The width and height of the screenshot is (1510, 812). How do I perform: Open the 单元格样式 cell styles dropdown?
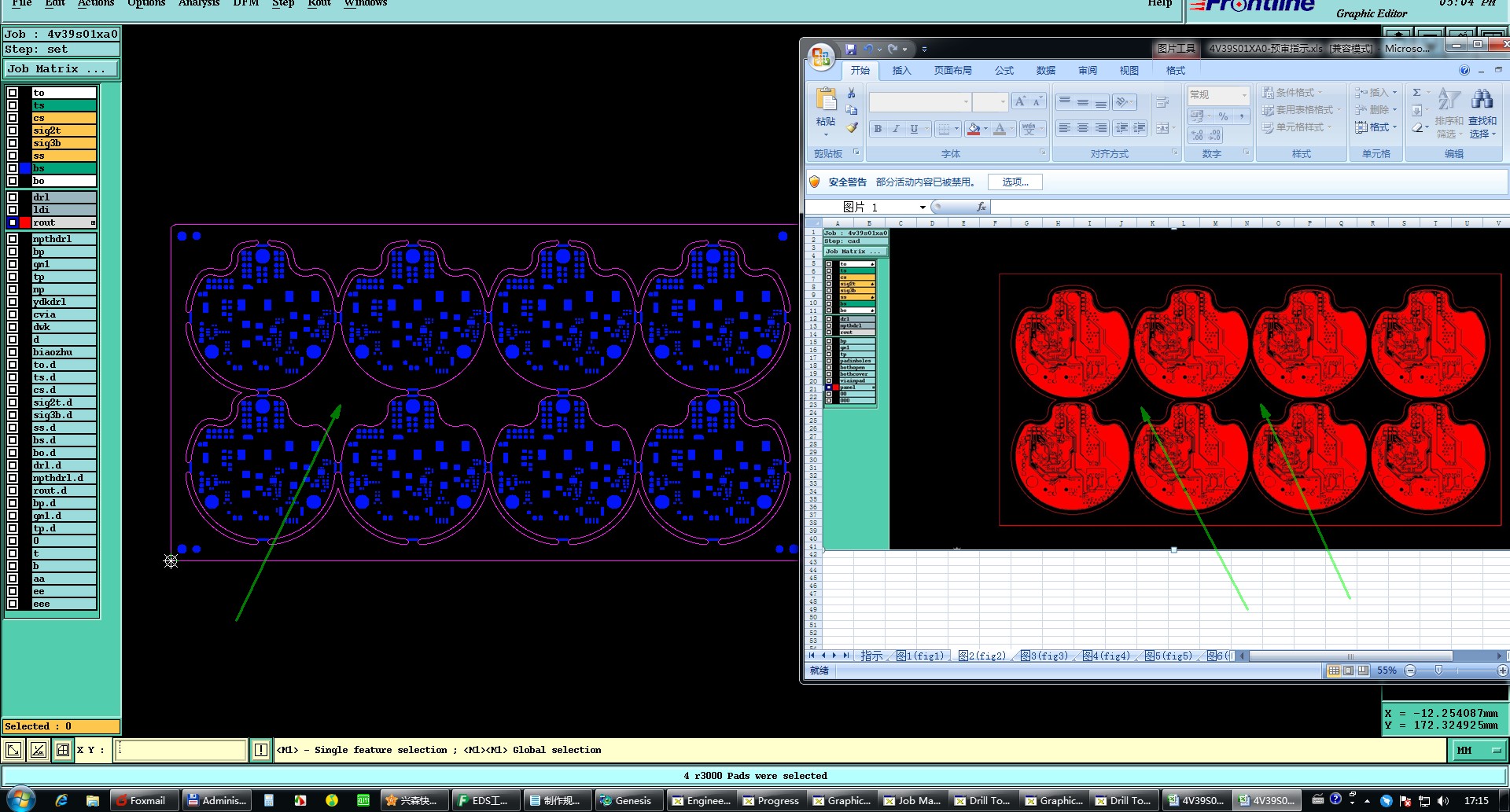[x=1297, y=127]
